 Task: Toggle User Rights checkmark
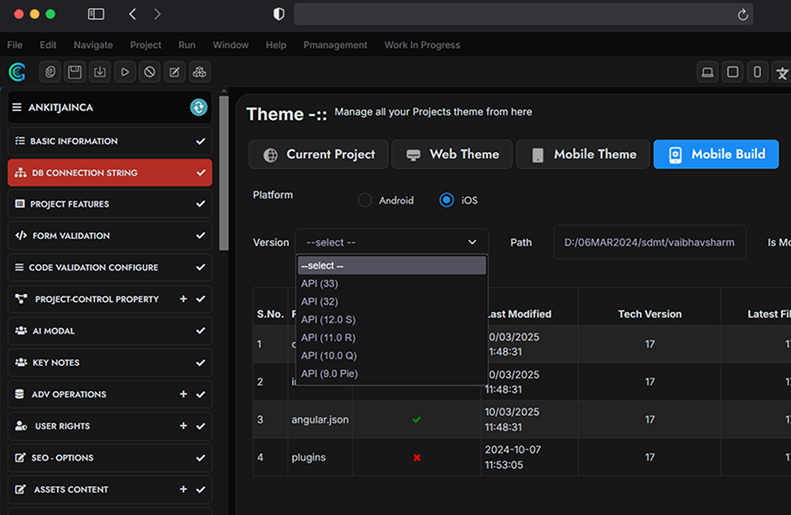coord(200,426)
